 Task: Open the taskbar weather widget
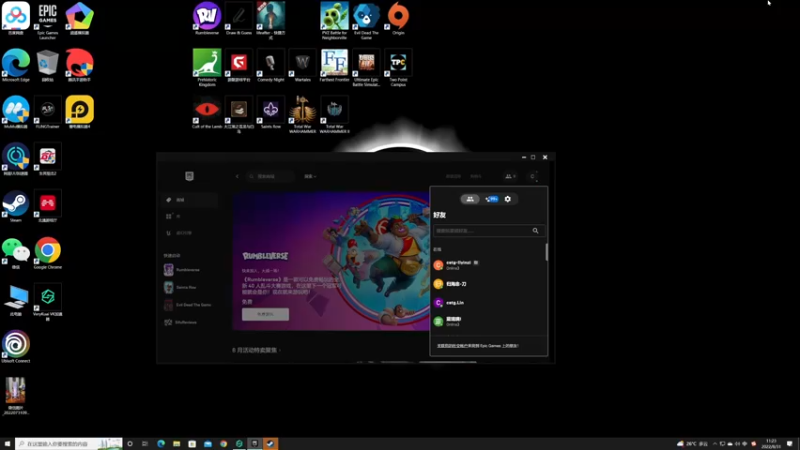pyautogui.click(x=692, y=444)
